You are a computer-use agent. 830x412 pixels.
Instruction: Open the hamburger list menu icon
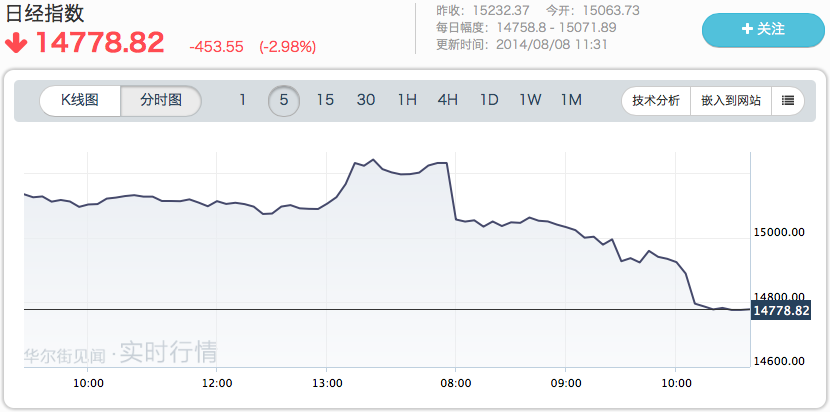coord(787,100)
